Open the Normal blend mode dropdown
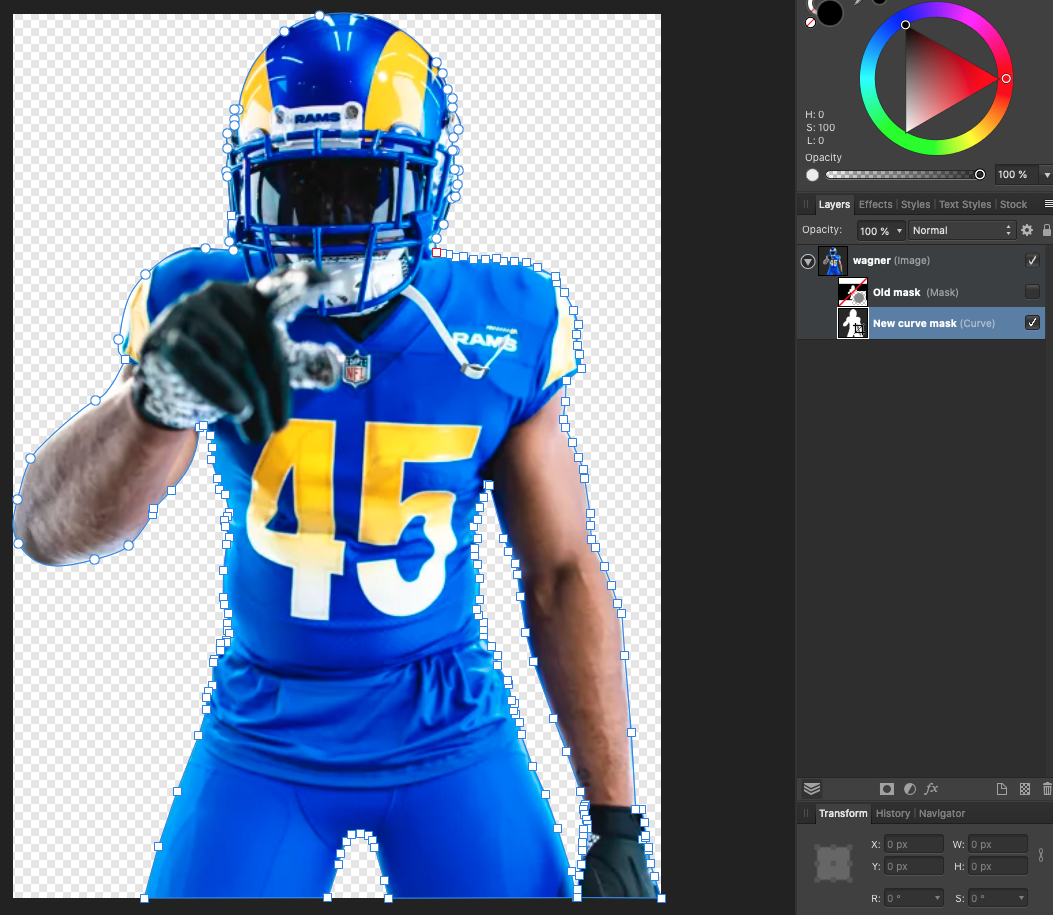 961,230
